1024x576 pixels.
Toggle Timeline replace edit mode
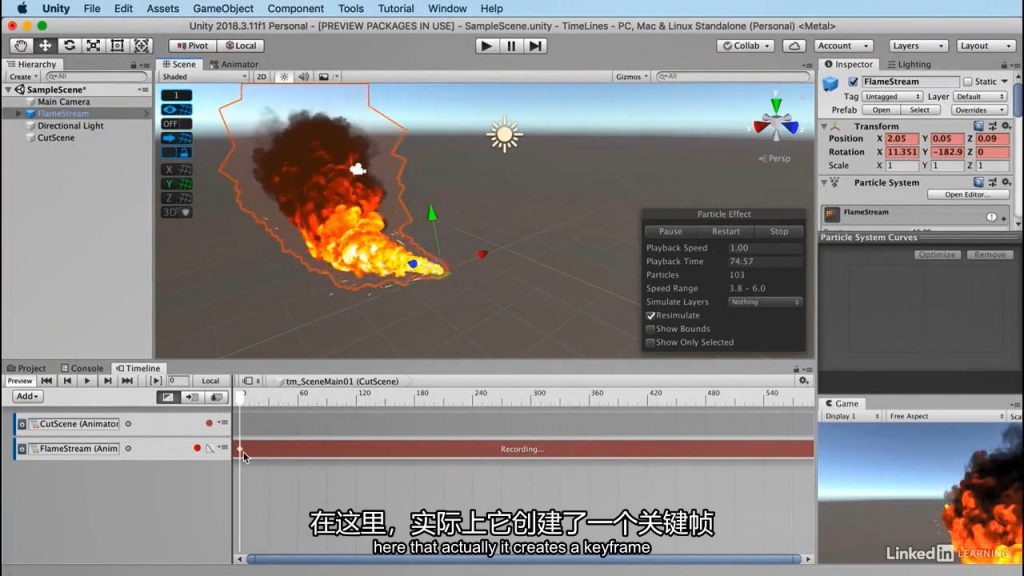coord(216,396)
